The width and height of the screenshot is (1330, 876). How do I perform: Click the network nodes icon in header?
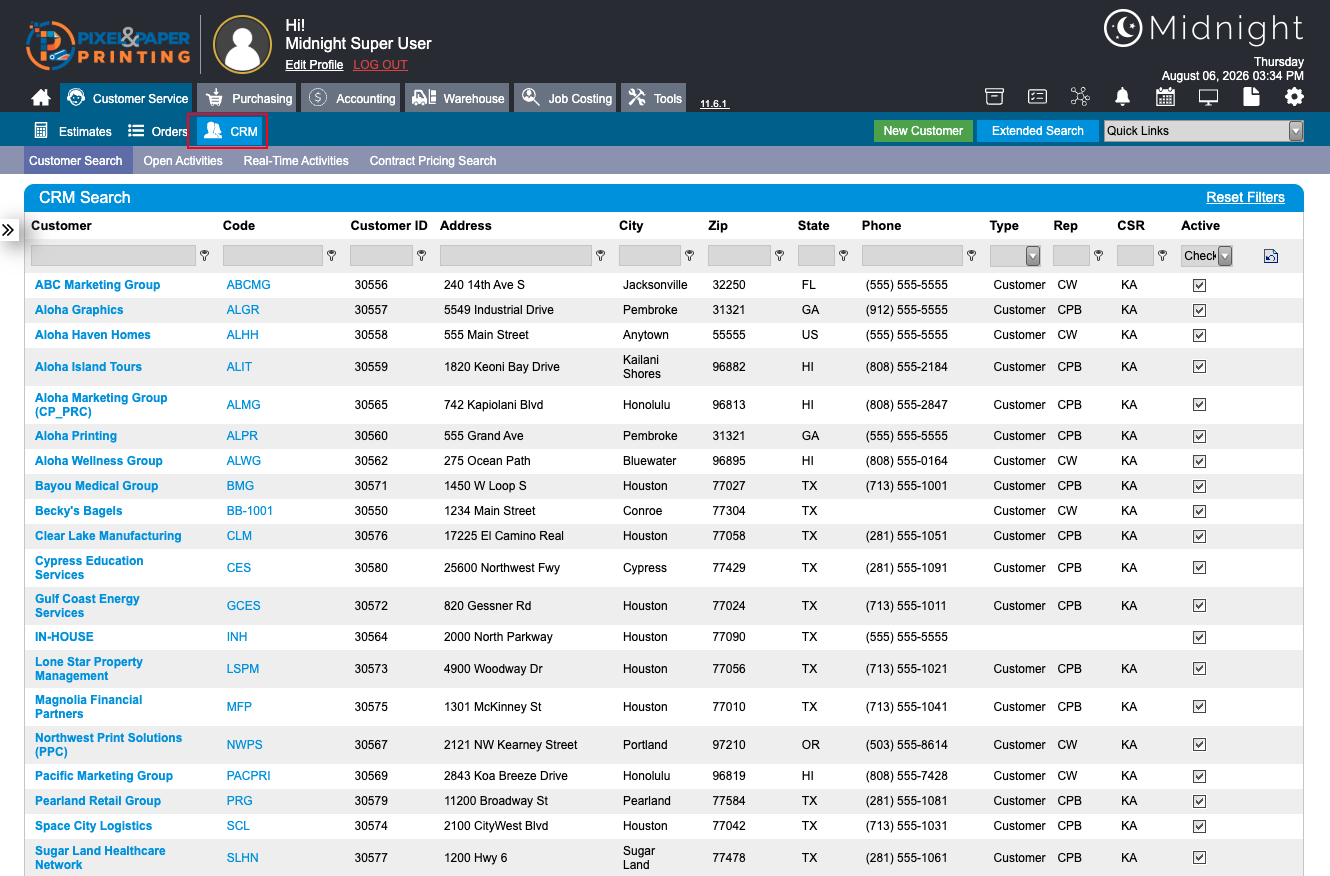coord(1080,97)
